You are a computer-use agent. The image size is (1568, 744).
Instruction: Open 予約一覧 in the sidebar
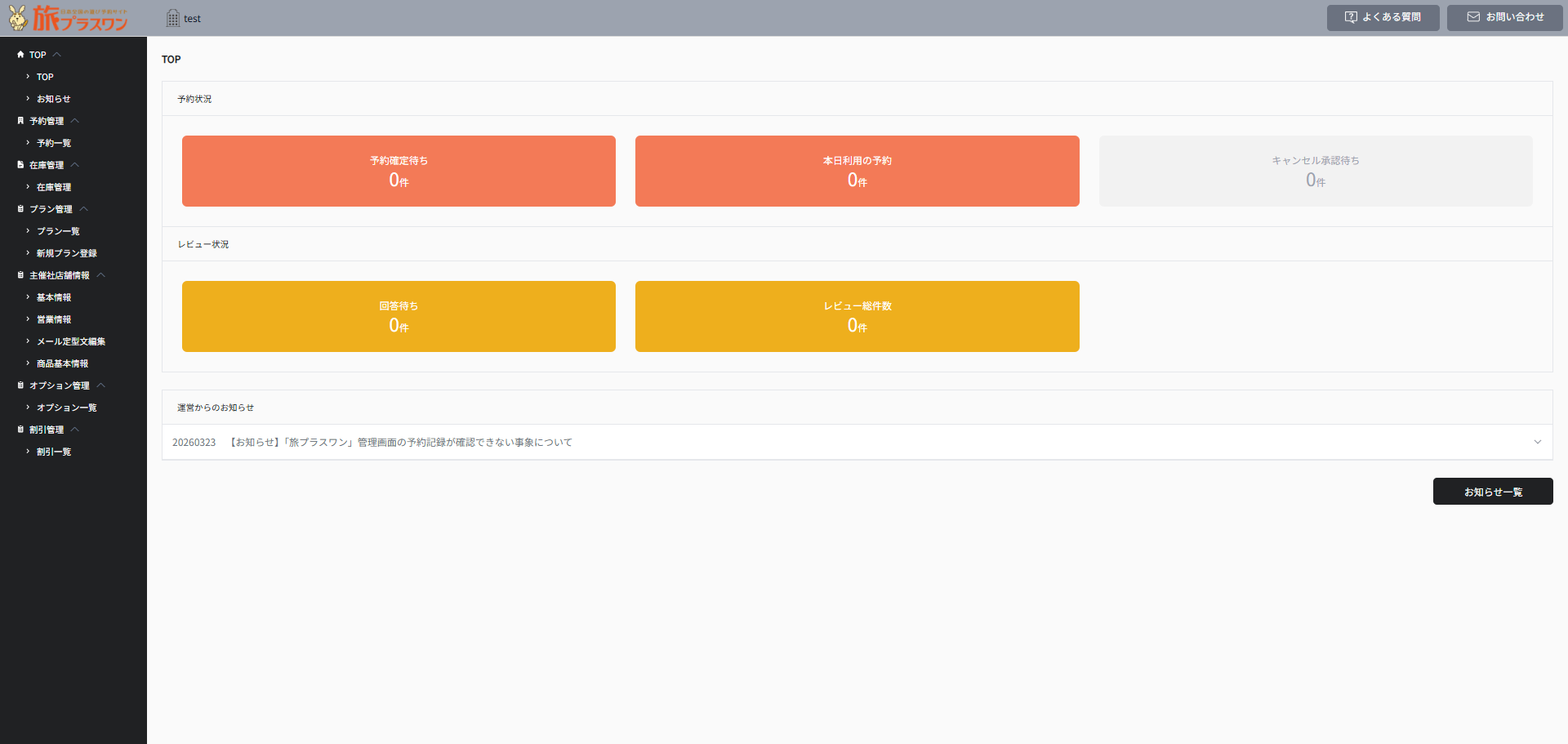(x=54, y=143)
